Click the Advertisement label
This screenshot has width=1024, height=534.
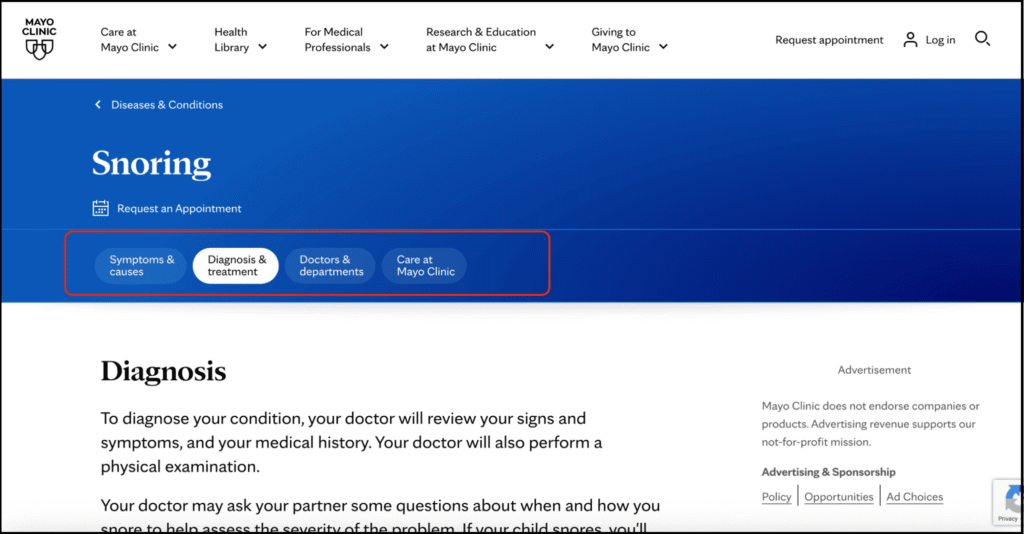pyautogui.click(x=874, y=370)
